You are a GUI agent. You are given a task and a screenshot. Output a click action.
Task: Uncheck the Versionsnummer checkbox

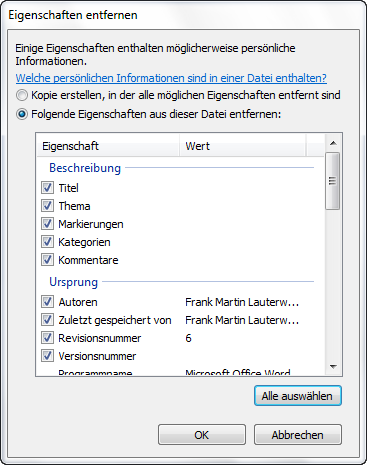pyautogui.click(x=47, y=356)
